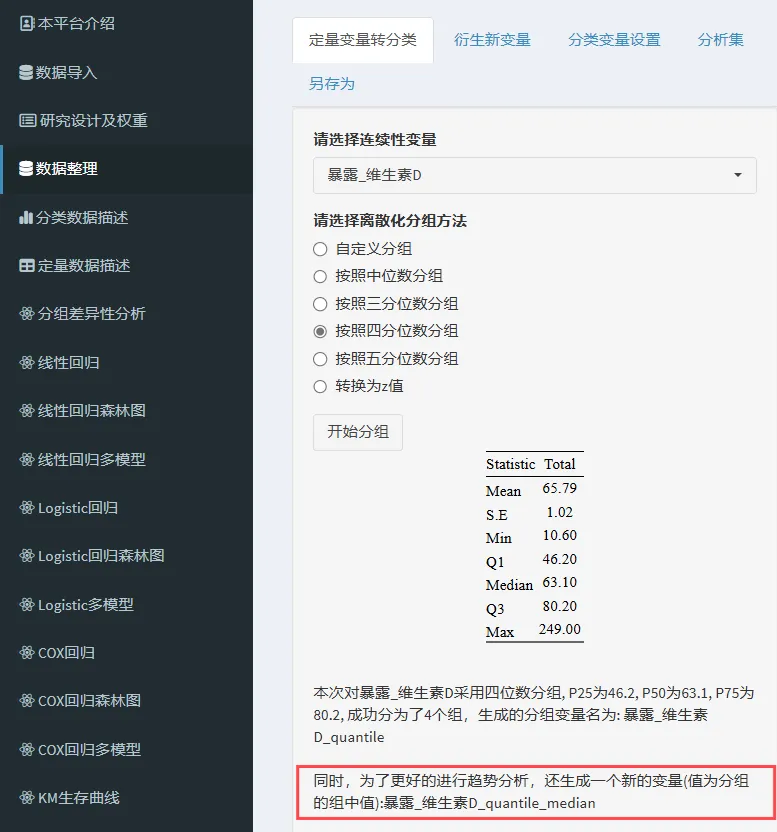The height and width of the screenshot is (832, 777).
Task: Choose 按照五分位数分组 radio option
Action: [x=320, y=359]
